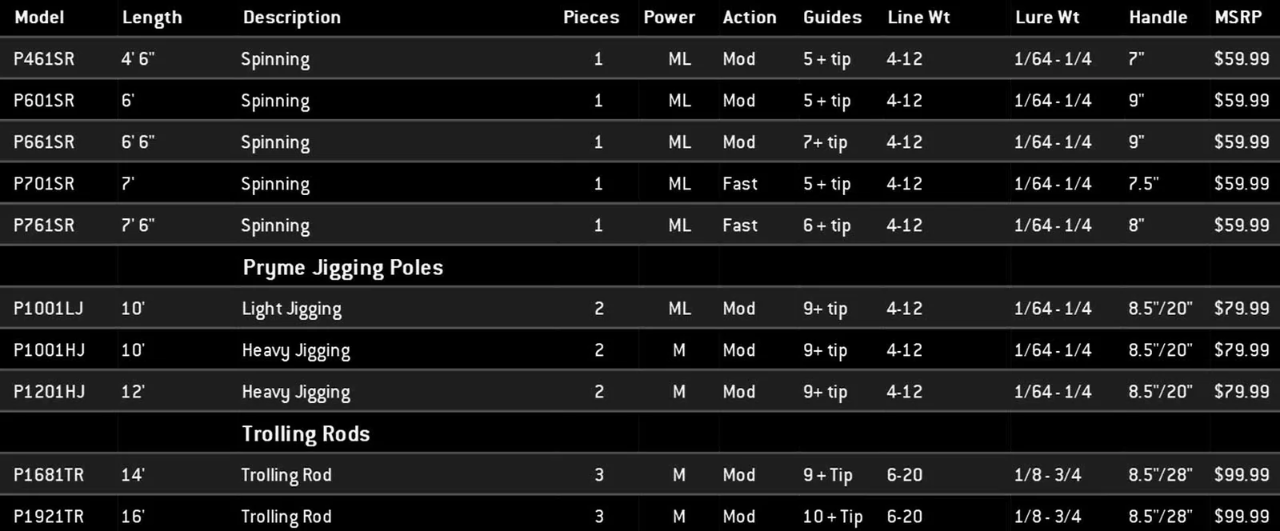The height and width of the screenshot is (531, 1280).
Task: Click the Light Jigging description cell
Action: (x=291, y=308)
